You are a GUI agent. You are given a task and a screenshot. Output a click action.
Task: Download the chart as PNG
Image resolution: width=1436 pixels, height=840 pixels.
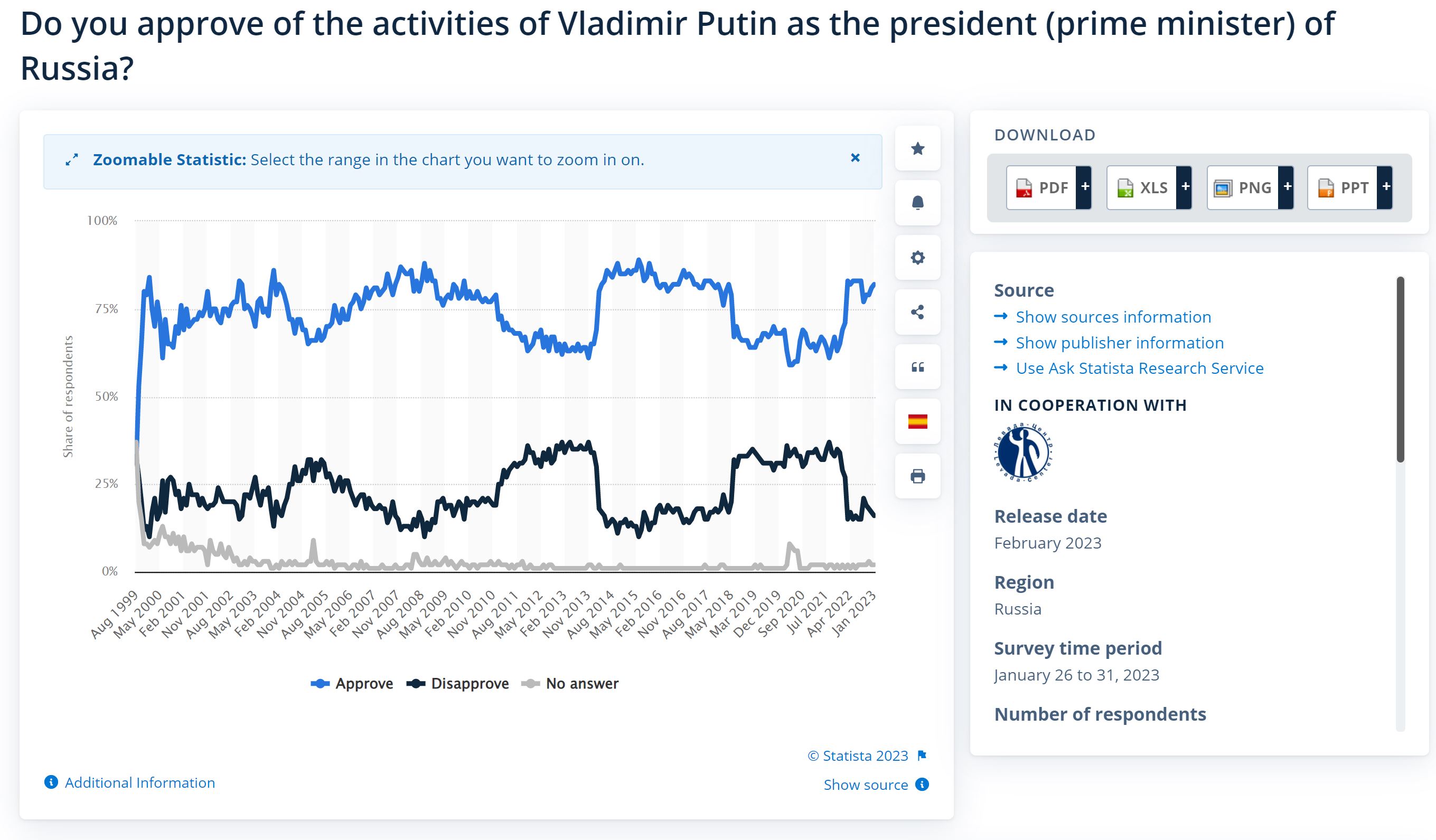click(x=1243, y=187)
